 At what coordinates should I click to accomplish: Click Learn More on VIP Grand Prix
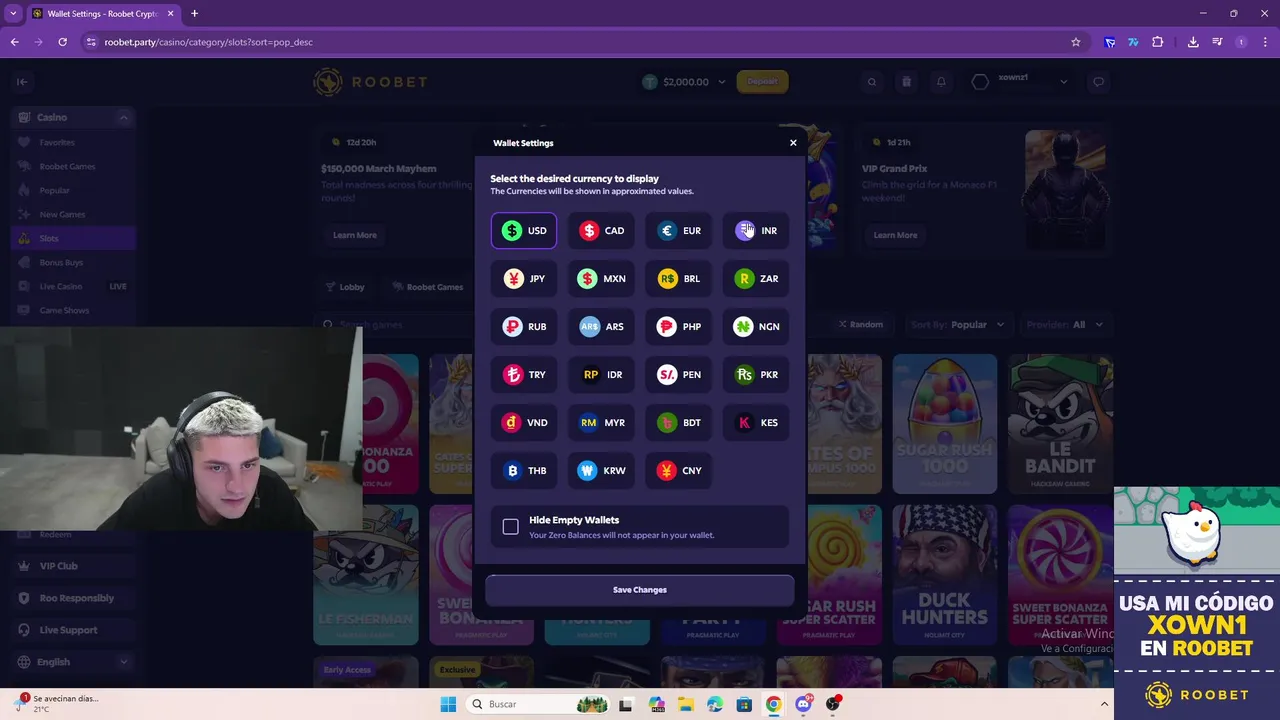click(895, 235)
